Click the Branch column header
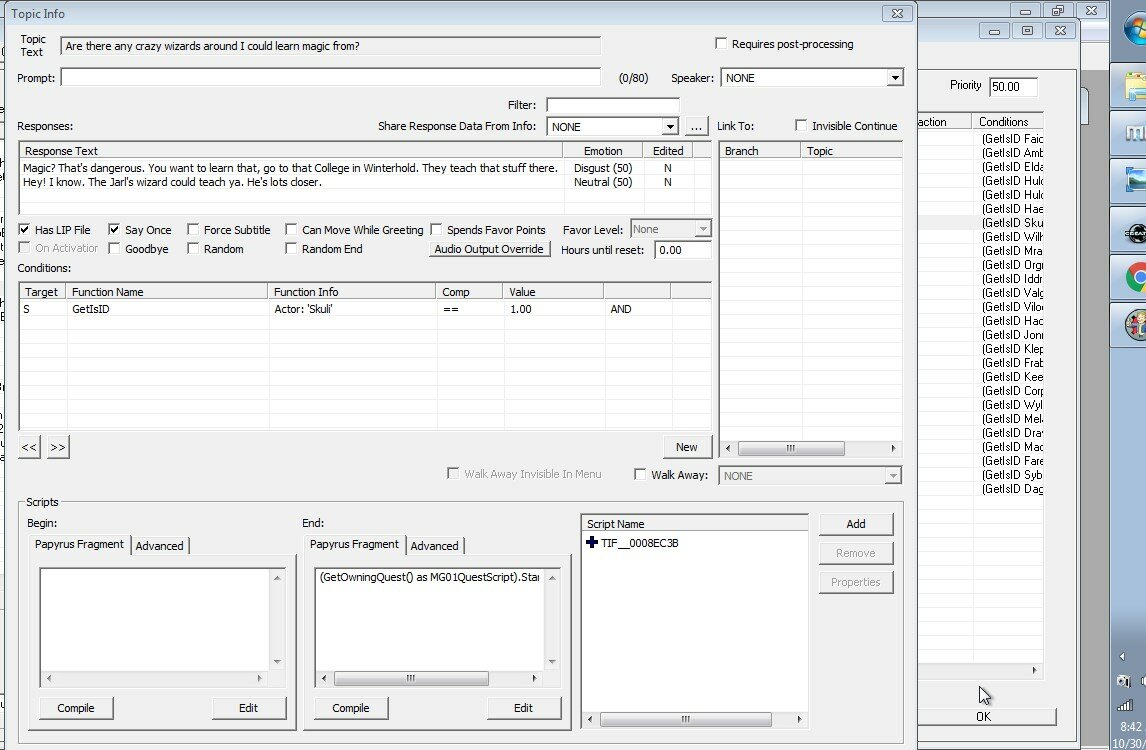Image resolution: width=1146 pixels, height=750 pixels. (760, 151)
